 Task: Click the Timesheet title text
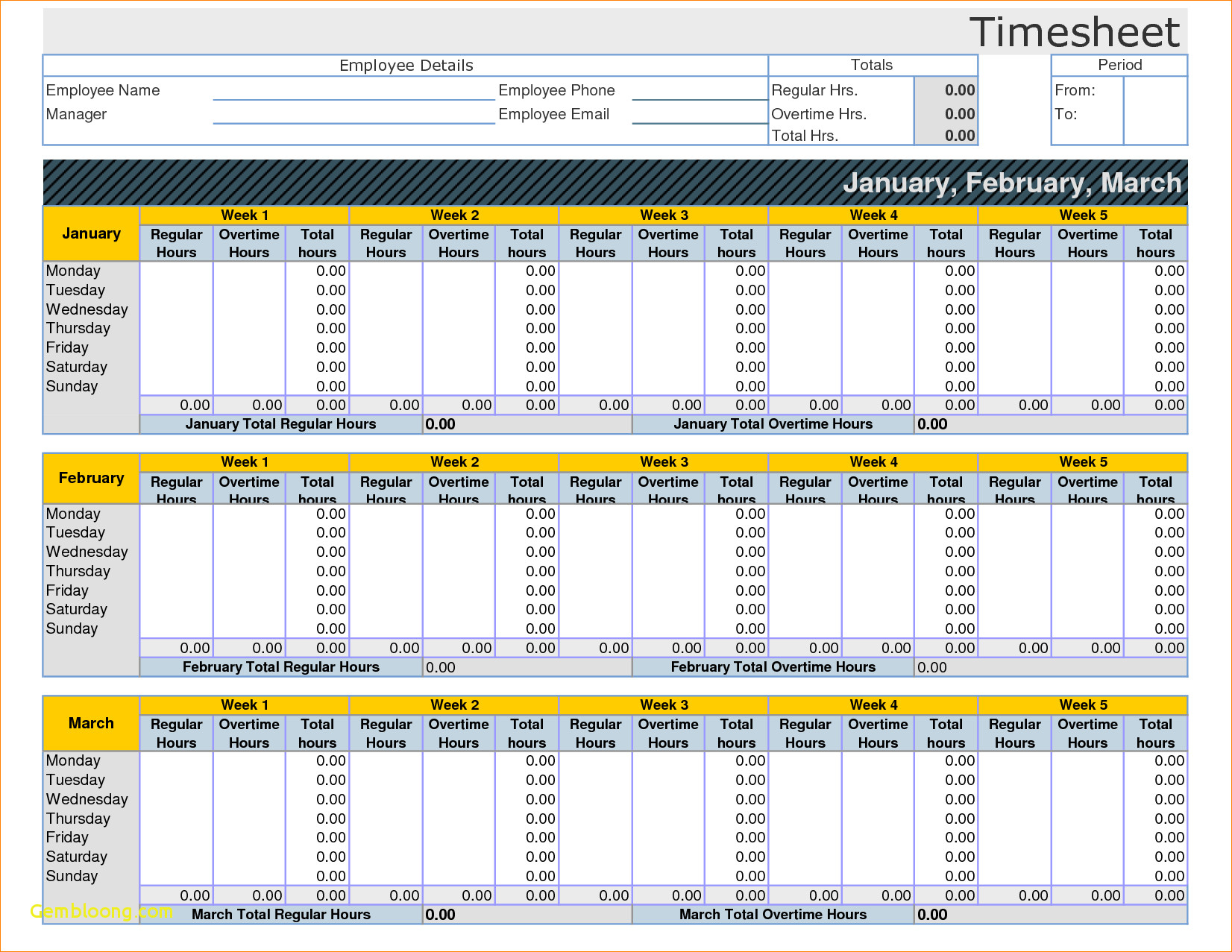[x=1076, y=31]
